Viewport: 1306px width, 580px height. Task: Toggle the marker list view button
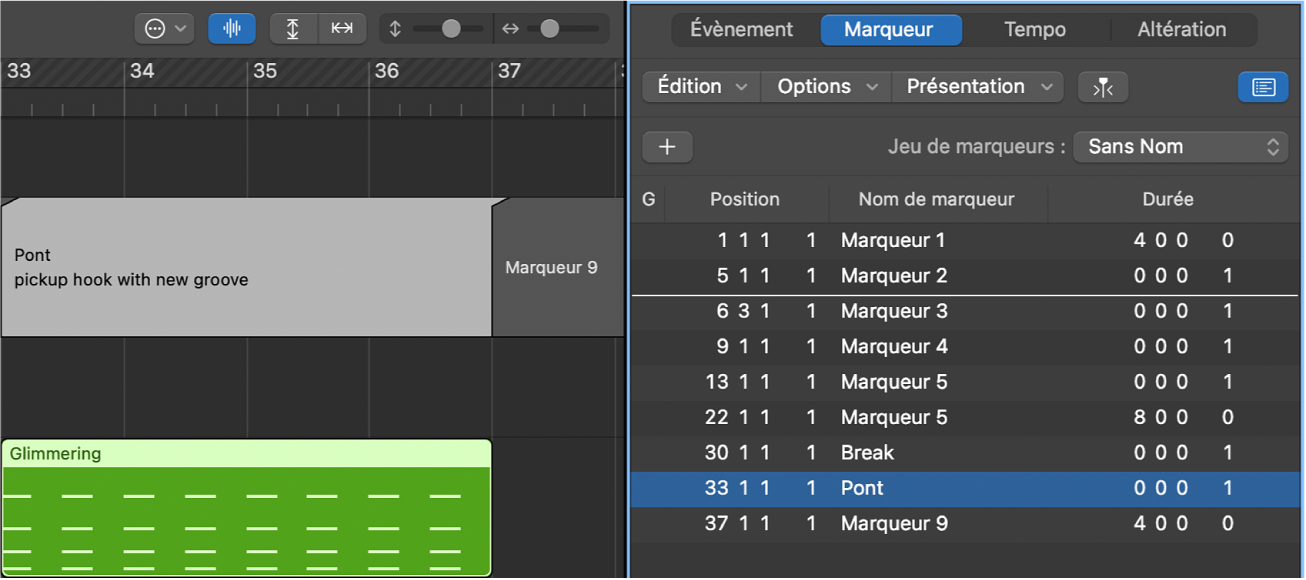pyautogui.click(x=1263, y=87)
